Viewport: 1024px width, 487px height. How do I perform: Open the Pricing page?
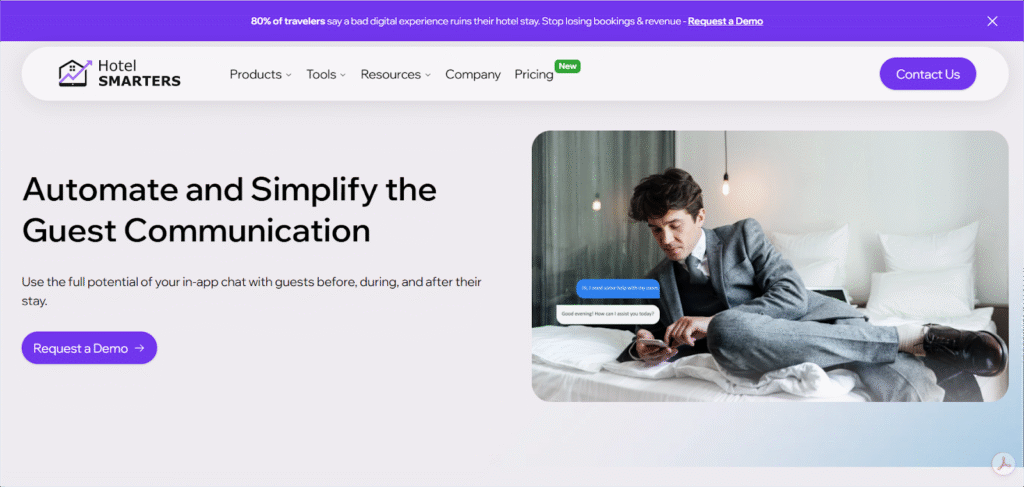tap(534, 74)
